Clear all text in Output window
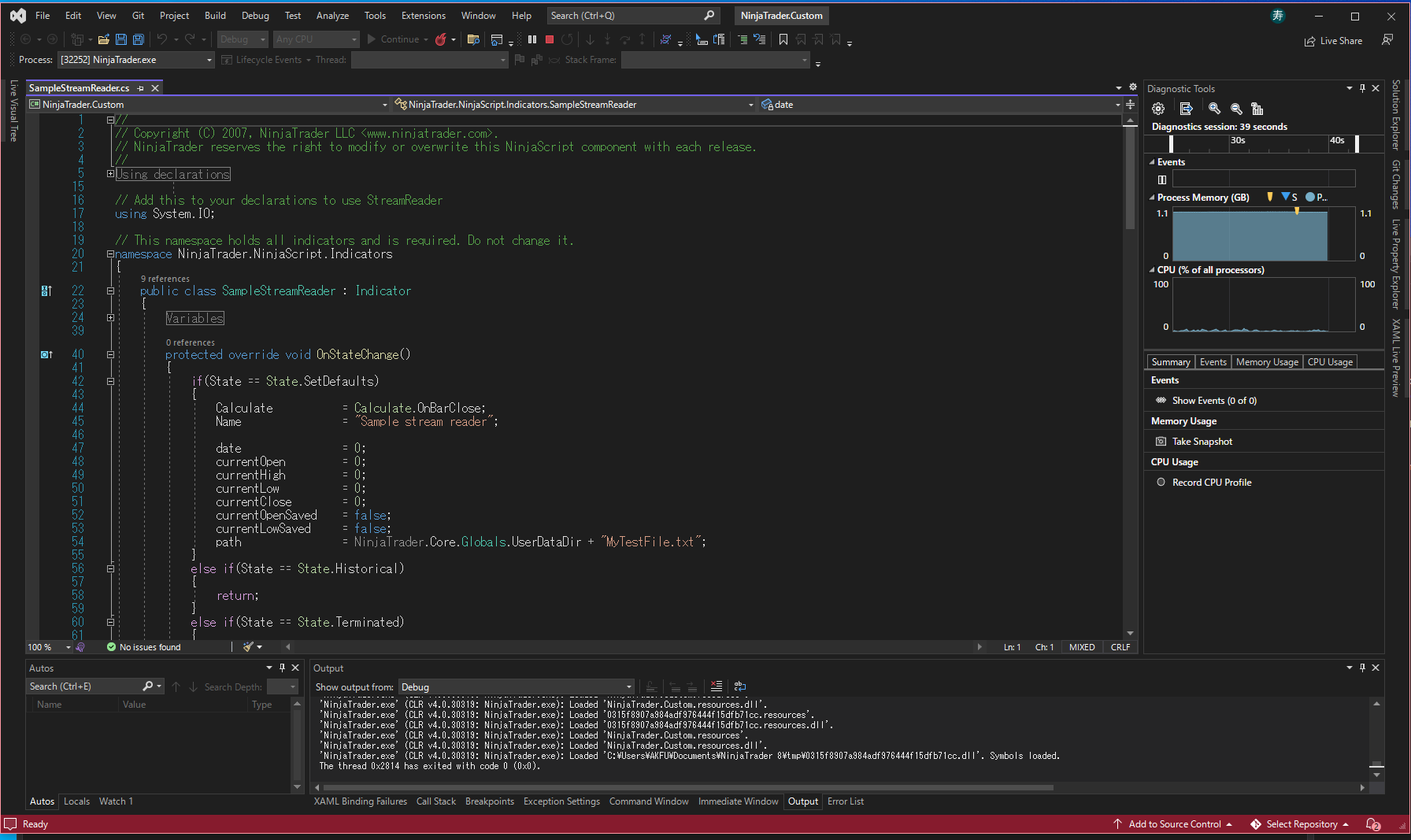 pyautogui.click(x=716, y=686)
